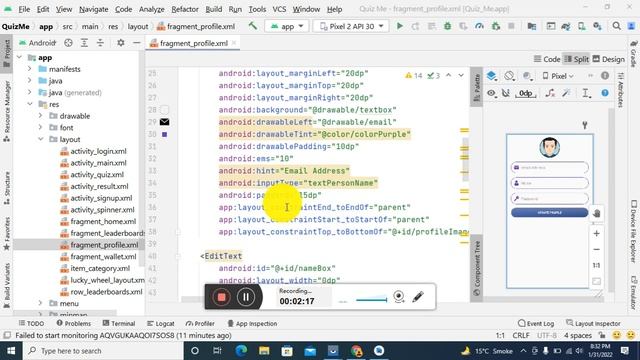Adjust the recorder volume slider
This screenshot has height=360, width=640.
371,300
